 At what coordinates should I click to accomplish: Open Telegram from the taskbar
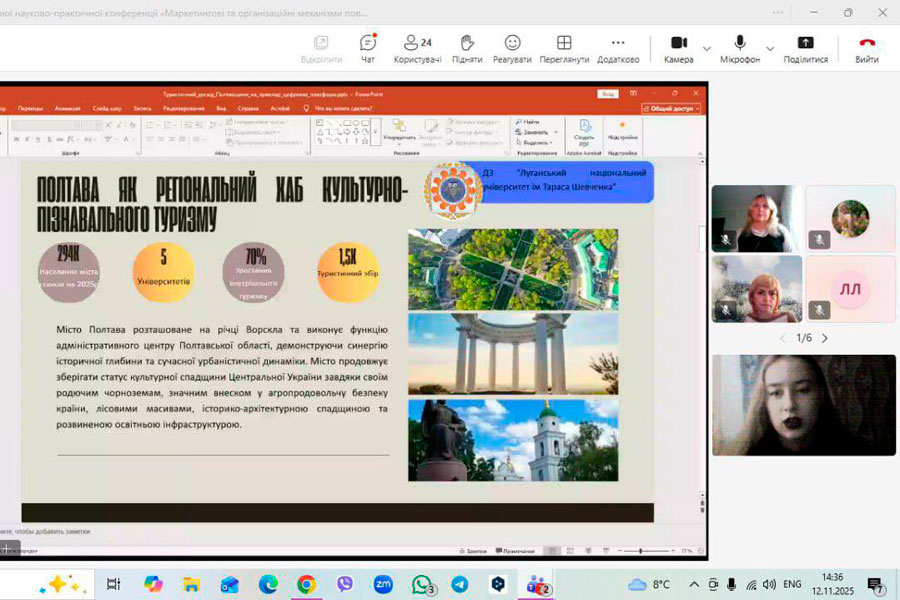459,584
